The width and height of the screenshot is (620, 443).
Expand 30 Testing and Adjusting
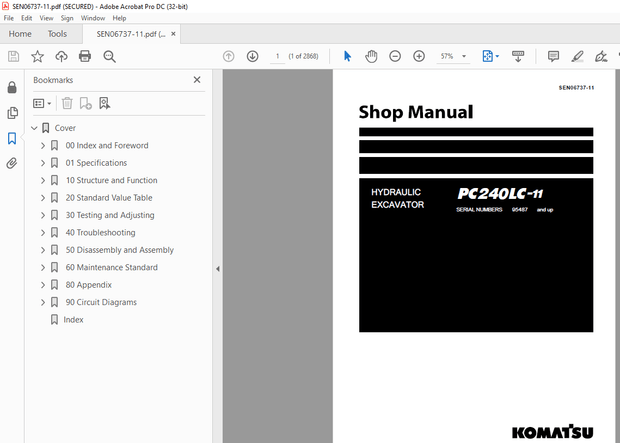click(x=43, y=215)
